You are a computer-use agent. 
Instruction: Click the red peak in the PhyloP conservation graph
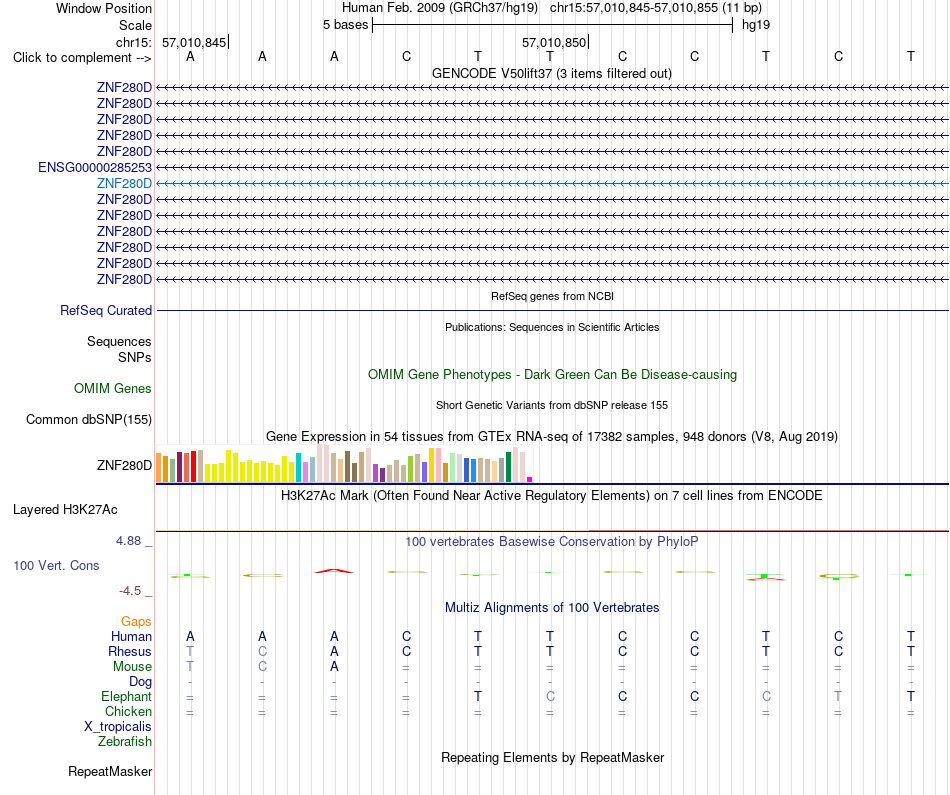pos(334,571)
